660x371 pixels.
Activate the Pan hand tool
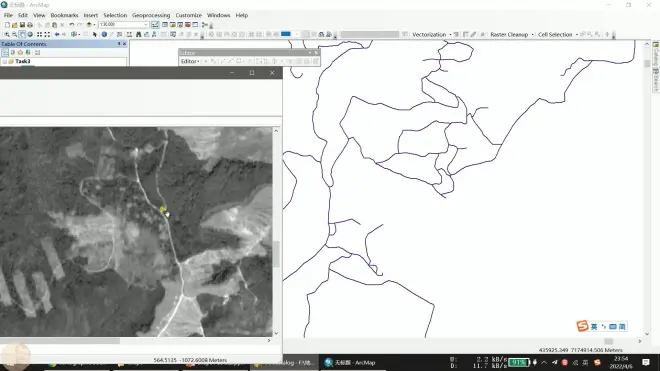point(22,35)
